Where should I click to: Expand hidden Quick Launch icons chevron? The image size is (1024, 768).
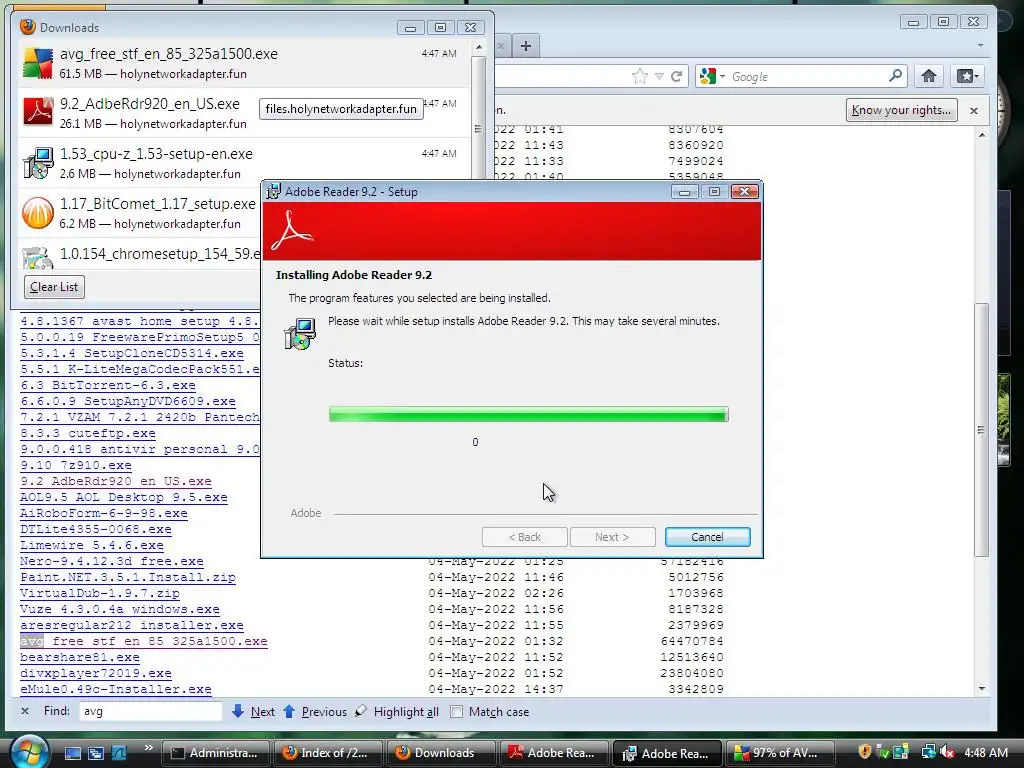148,748
